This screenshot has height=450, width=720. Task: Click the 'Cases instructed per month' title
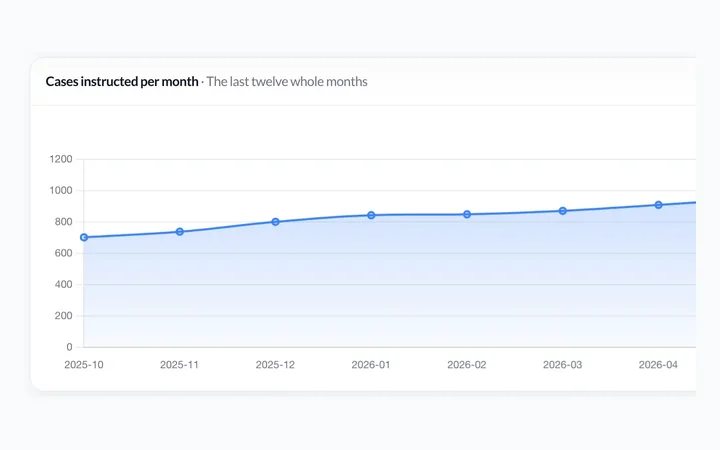click(122, 82)
